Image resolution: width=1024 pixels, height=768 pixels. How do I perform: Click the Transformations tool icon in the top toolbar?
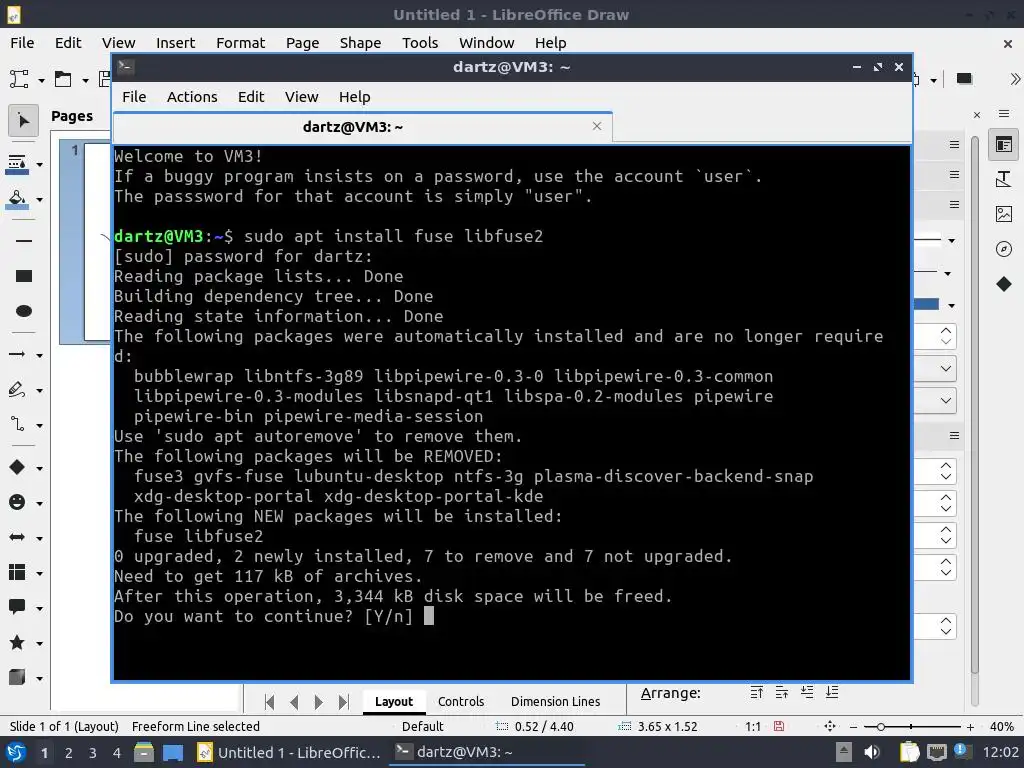click(20, 79)
